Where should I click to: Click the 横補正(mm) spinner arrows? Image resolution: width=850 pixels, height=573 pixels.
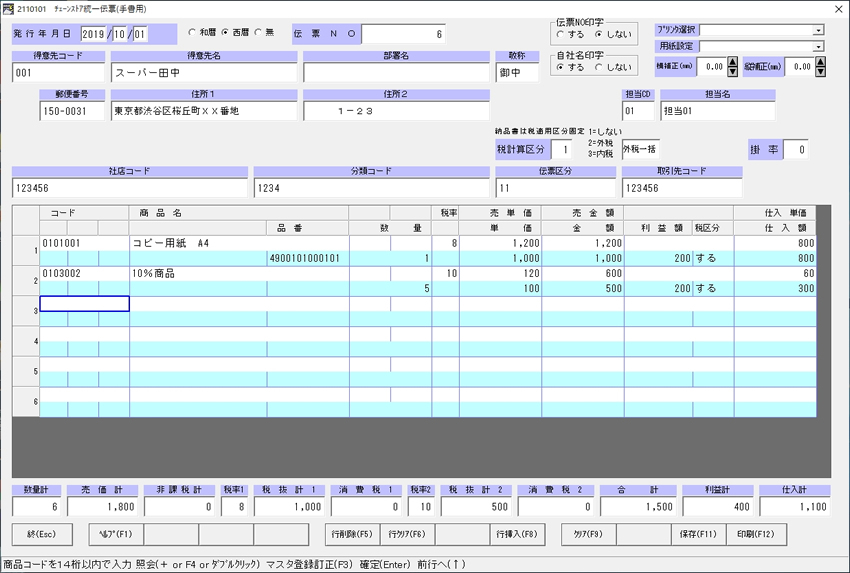coord(732,66)
